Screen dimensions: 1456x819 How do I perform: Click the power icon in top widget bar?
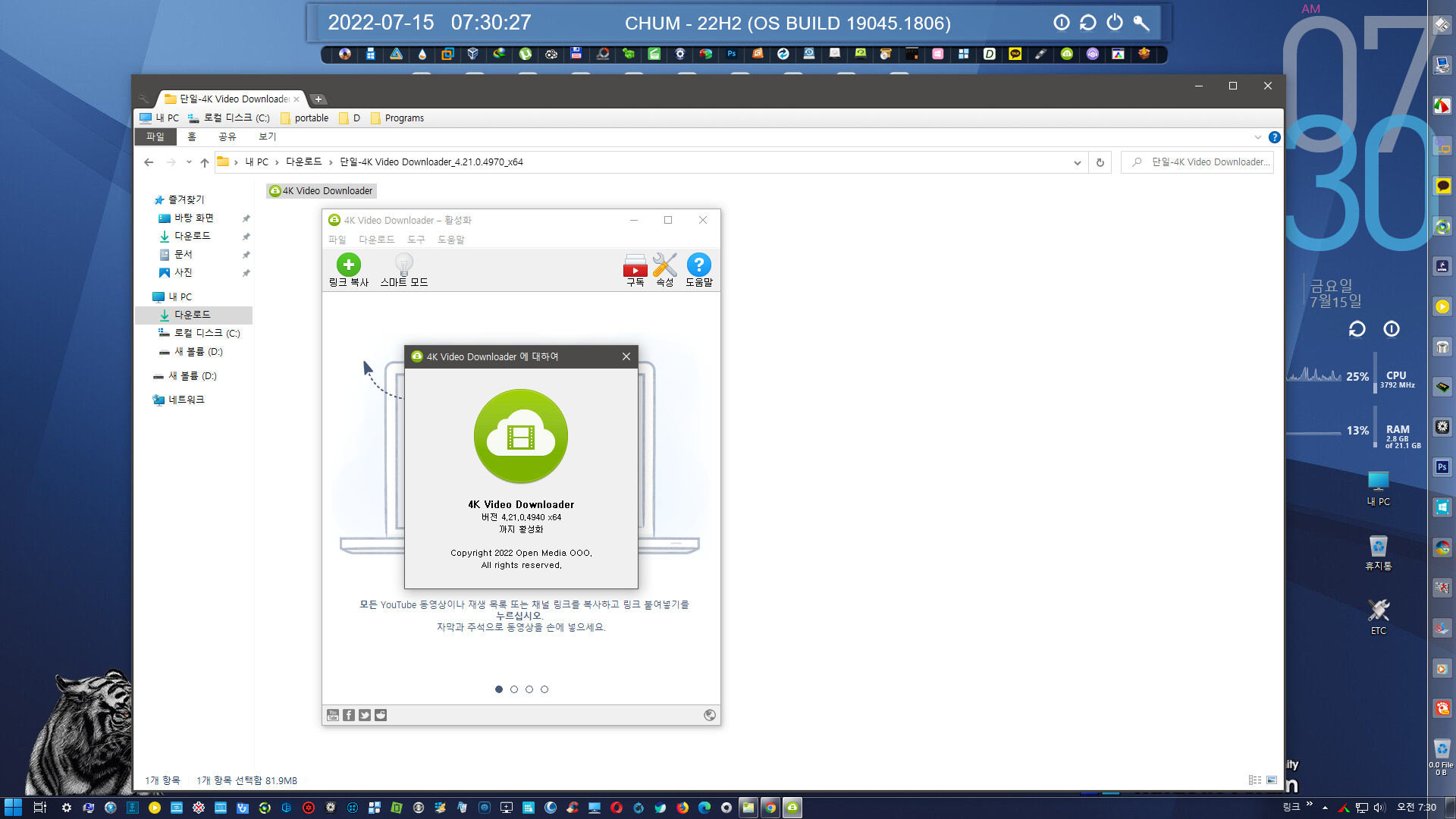point(1115,23)
